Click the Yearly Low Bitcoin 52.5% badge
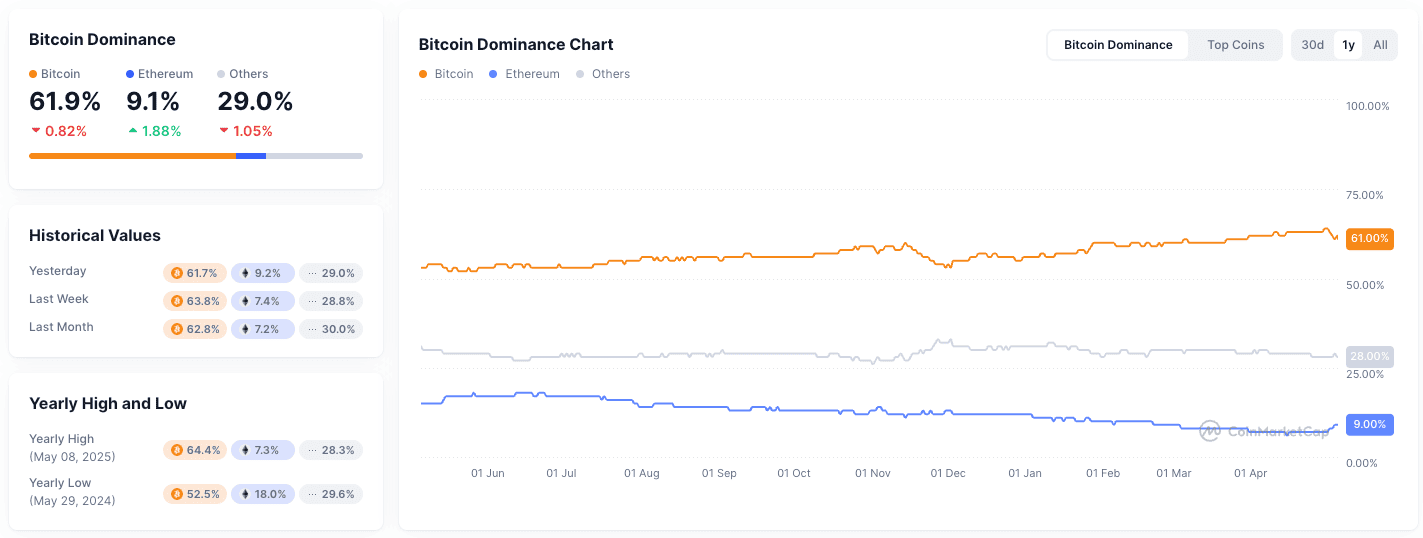The height and width of the screenshot is (538, 1423). [x=195, y=494]
